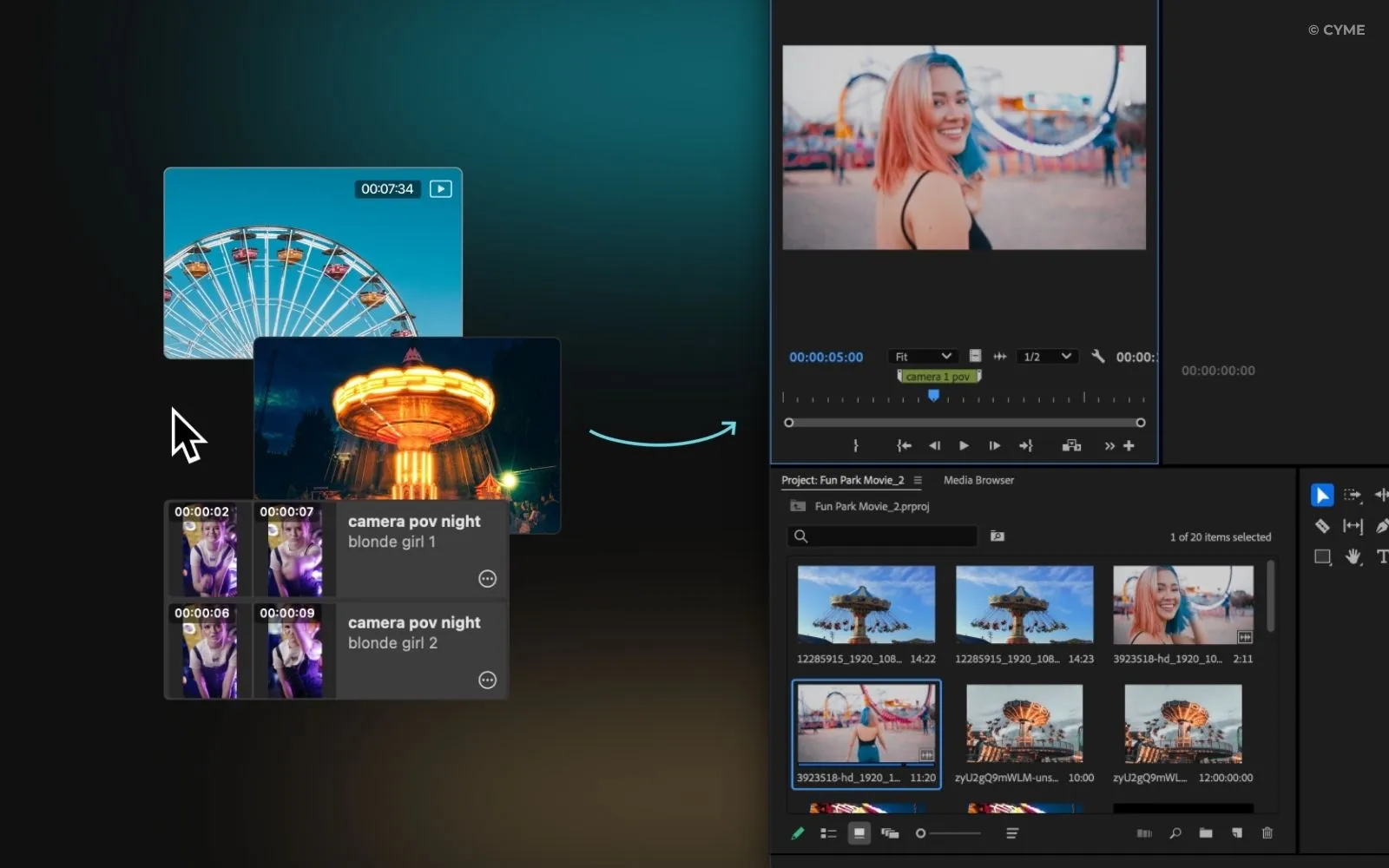Click the 1 of 20 items selected text

point(1220,537)
